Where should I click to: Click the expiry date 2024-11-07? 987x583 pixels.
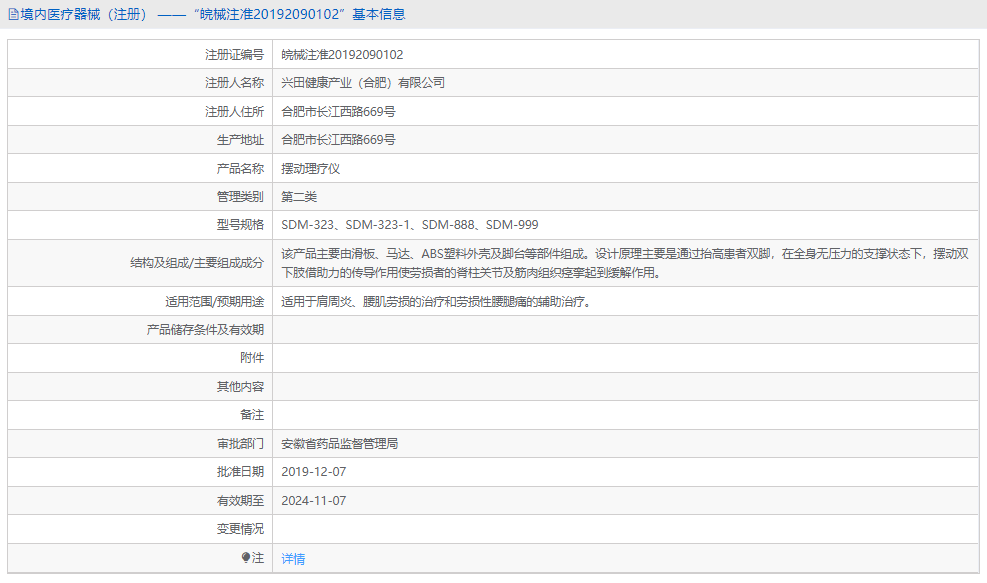(x=314, y=499)
